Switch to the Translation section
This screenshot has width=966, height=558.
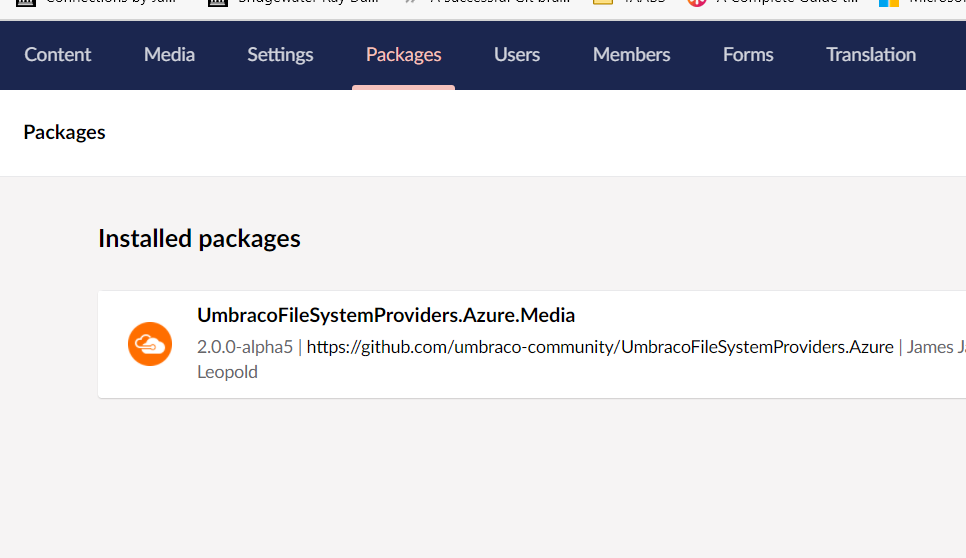pos(870,55)
